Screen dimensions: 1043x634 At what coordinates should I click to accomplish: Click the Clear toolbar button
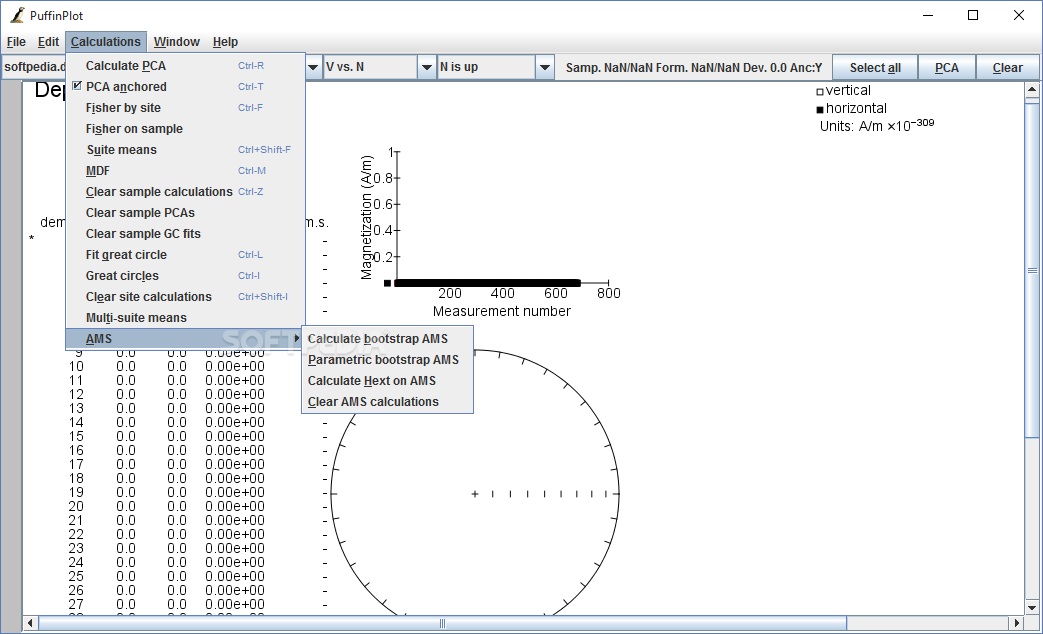tap(1007, 68)
